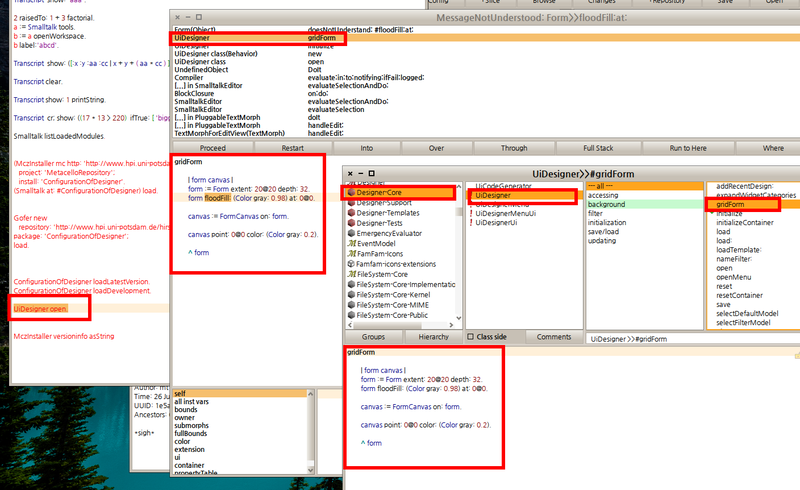This screenshot has height=490, width=800.
Task: Toggle the Class side checkbox
Action: (471, 338)
